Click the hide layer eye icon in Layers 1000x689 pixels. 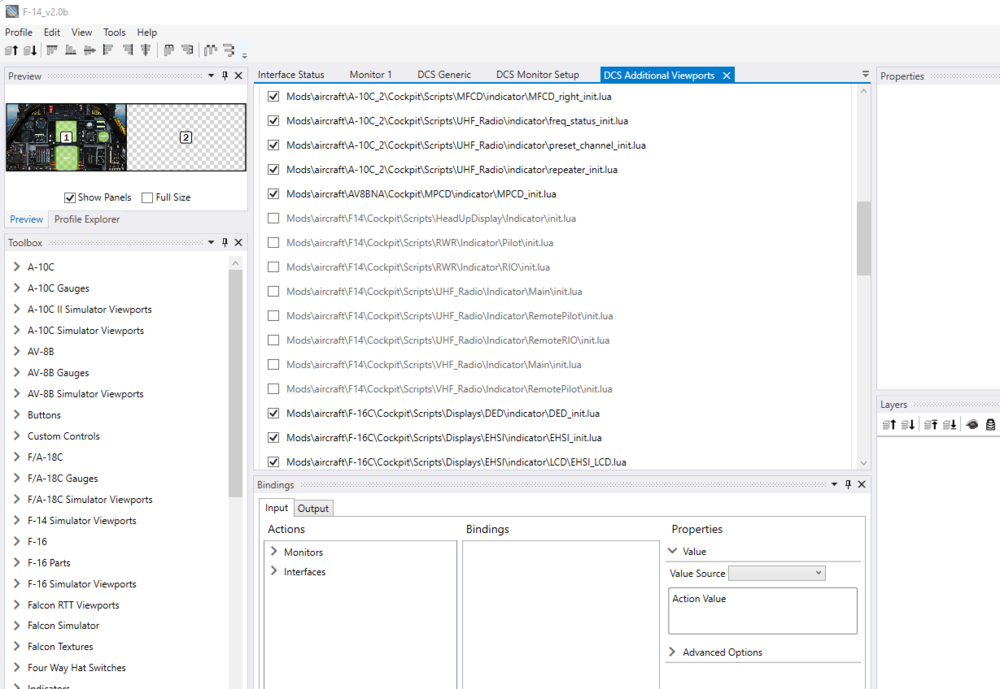(972, 424)
